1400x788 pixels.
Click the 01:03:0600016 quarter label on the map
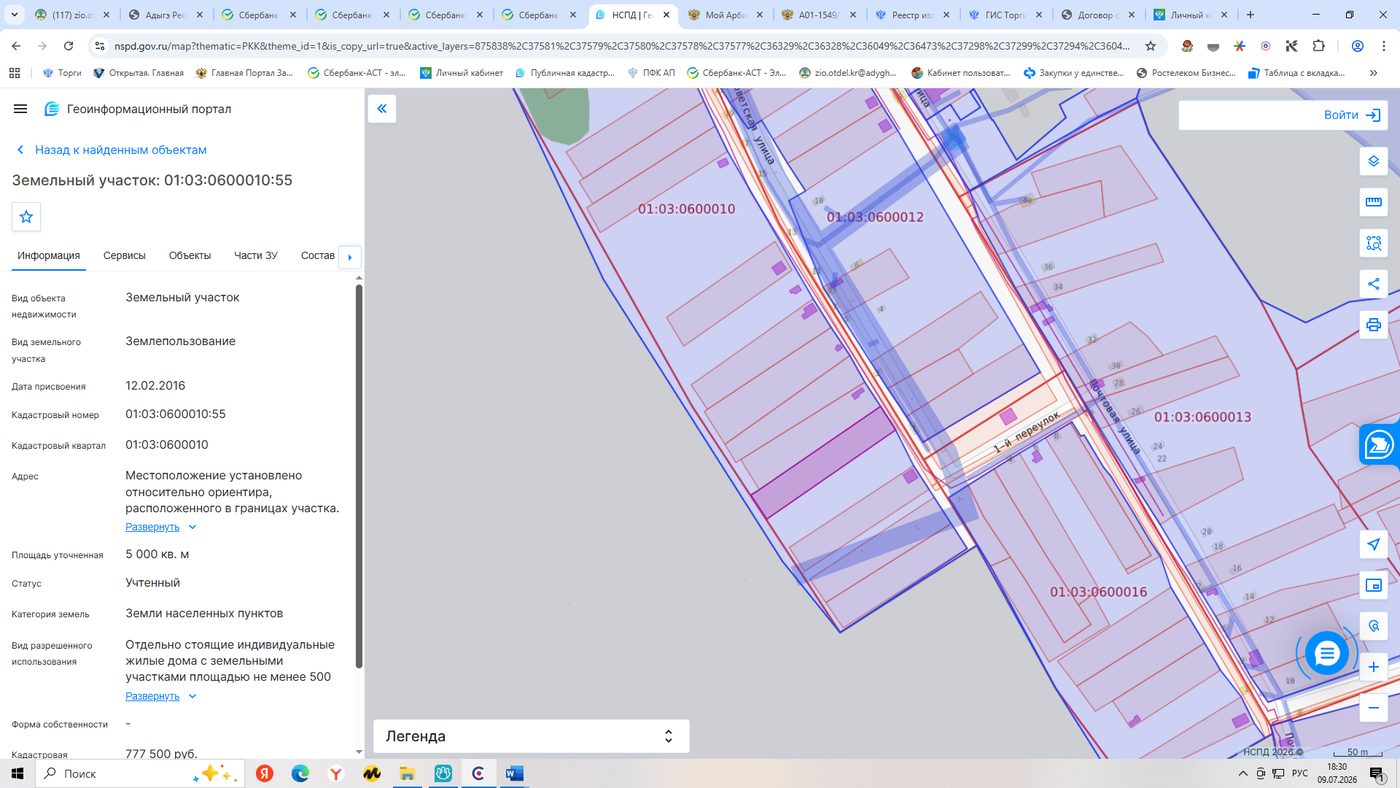click(1098, 592)
